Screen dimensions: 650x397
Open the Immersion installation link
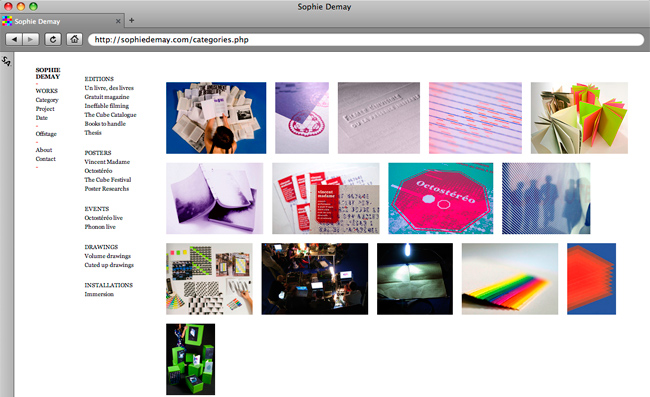[x=99, y=294]
